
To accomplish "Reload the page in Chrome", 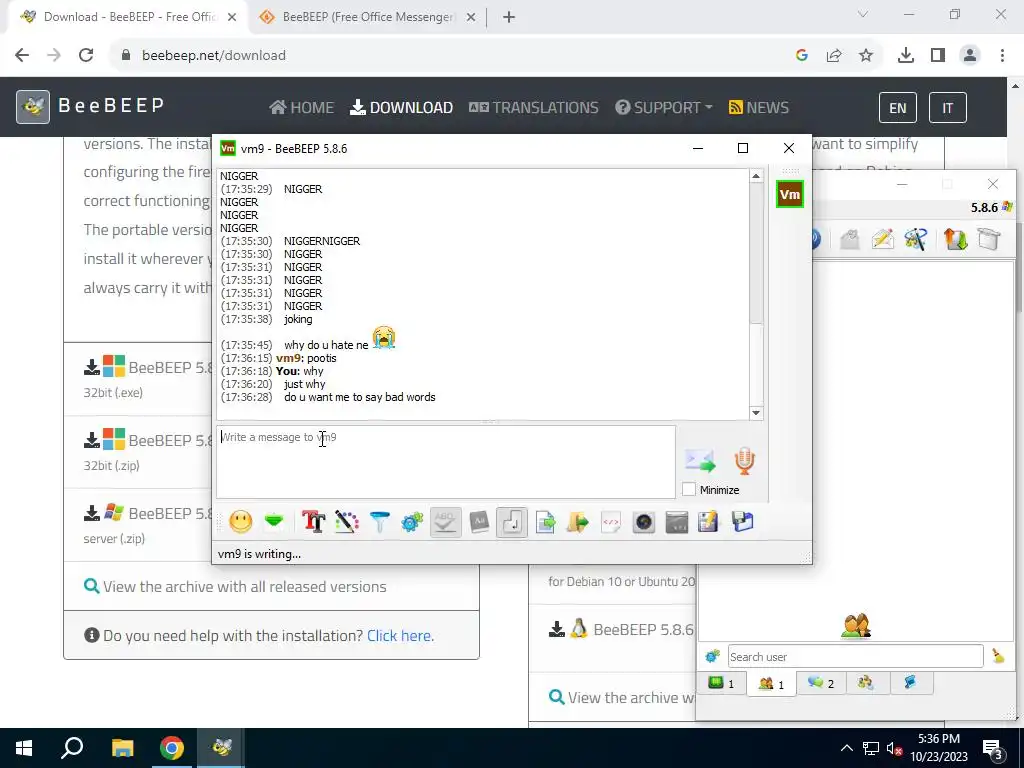I will [x=86, y=56].
